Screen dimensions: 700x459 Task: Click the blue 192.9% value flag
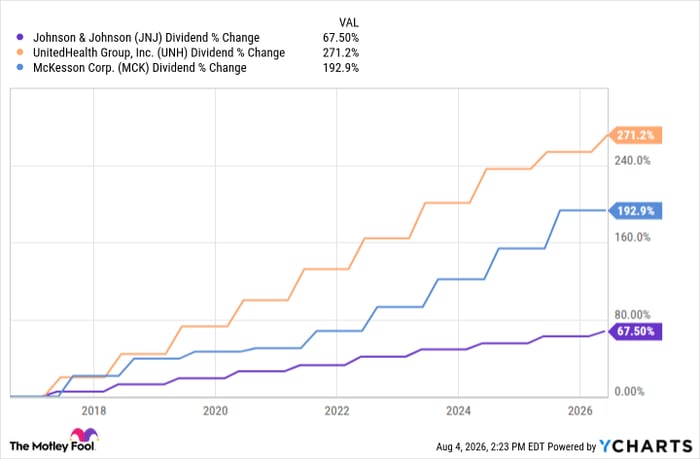[x=635, y=210]
